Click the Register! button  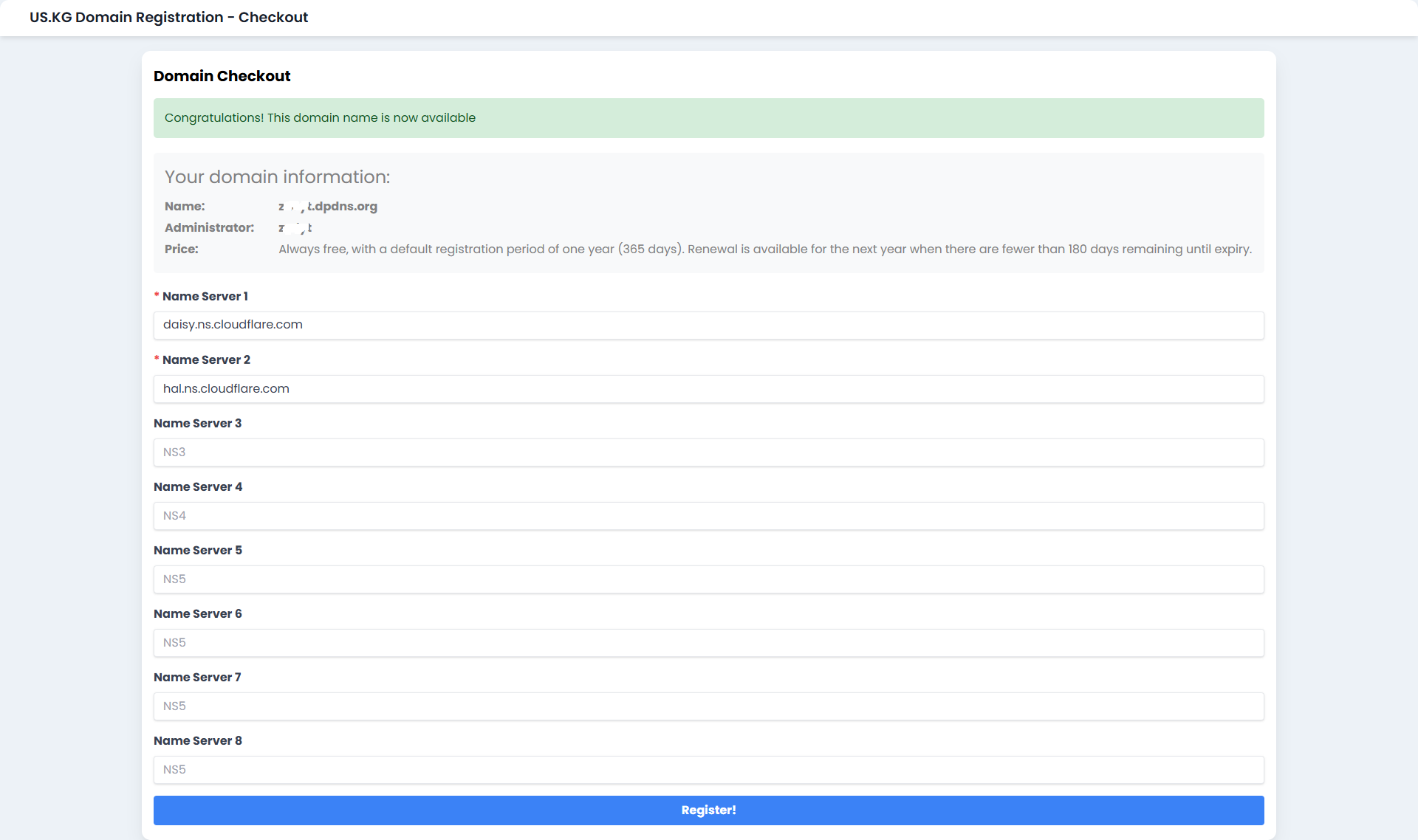click(x=708, y=810)
